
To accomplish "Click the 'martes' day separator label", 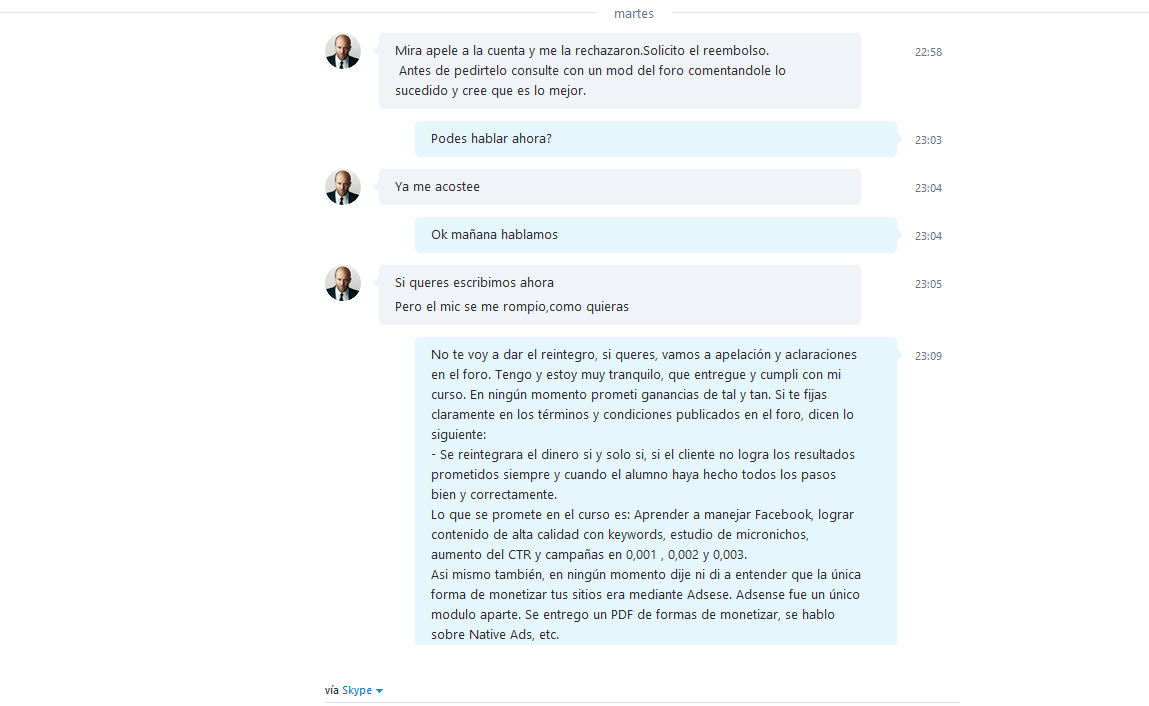I will point(634,13).
